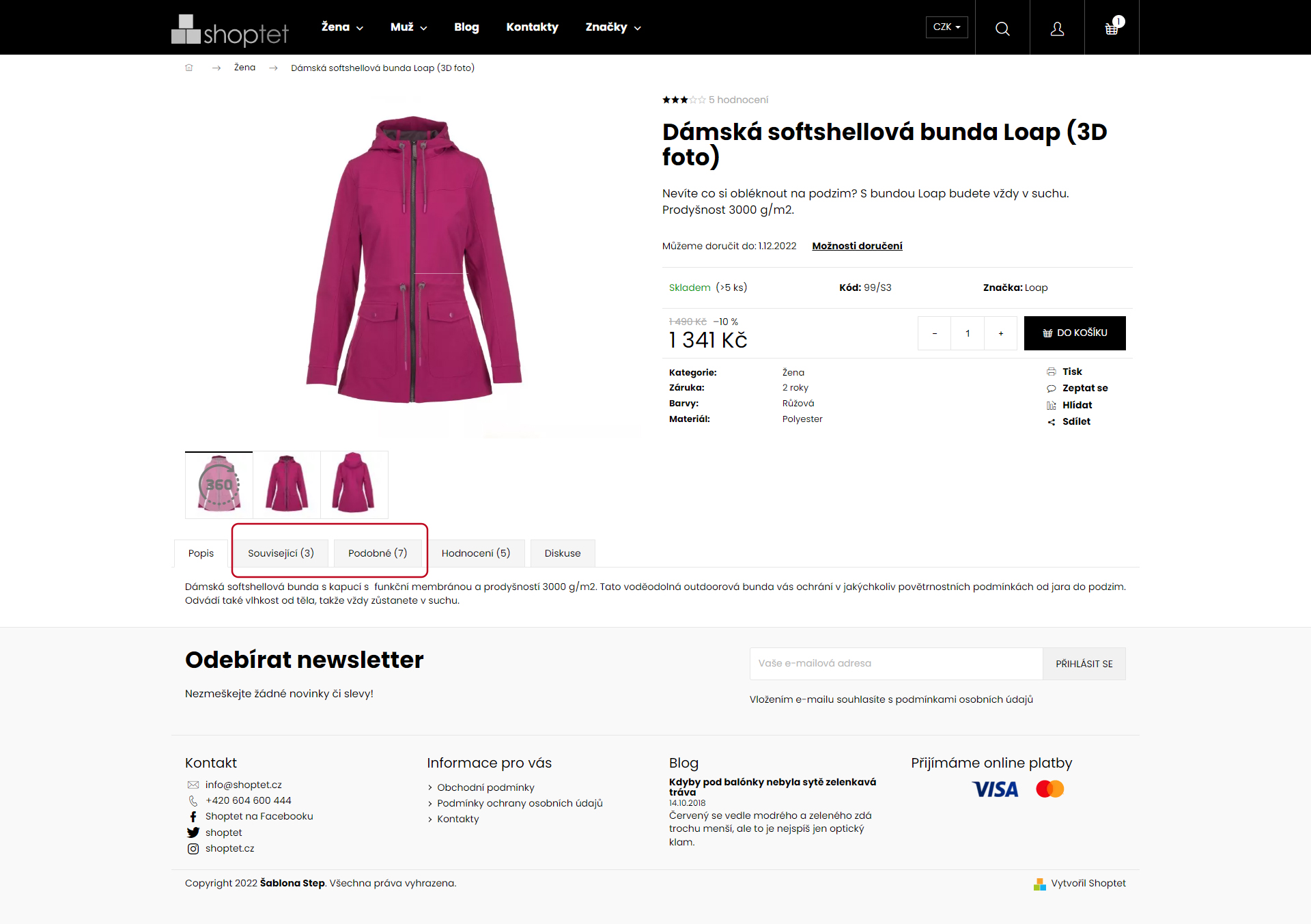Click the PŘIHLÁSIT SE newsletter button
Image resolution: width=1311 pixels, height=924 pixels.
tap(1084, 664)
